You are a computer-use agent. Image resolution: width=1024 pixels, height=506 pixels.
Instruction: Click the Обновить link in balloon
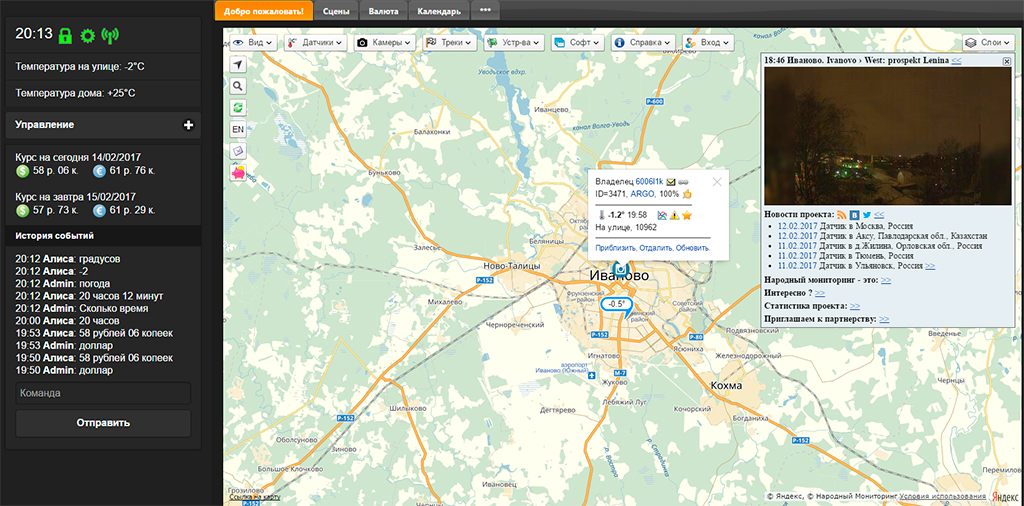(693, 248)
